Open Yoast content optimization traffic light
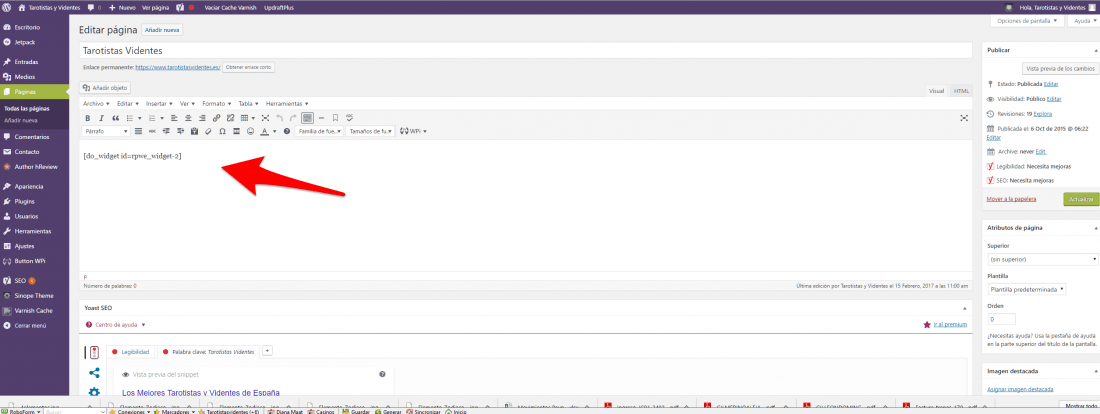 pos(93,352)
